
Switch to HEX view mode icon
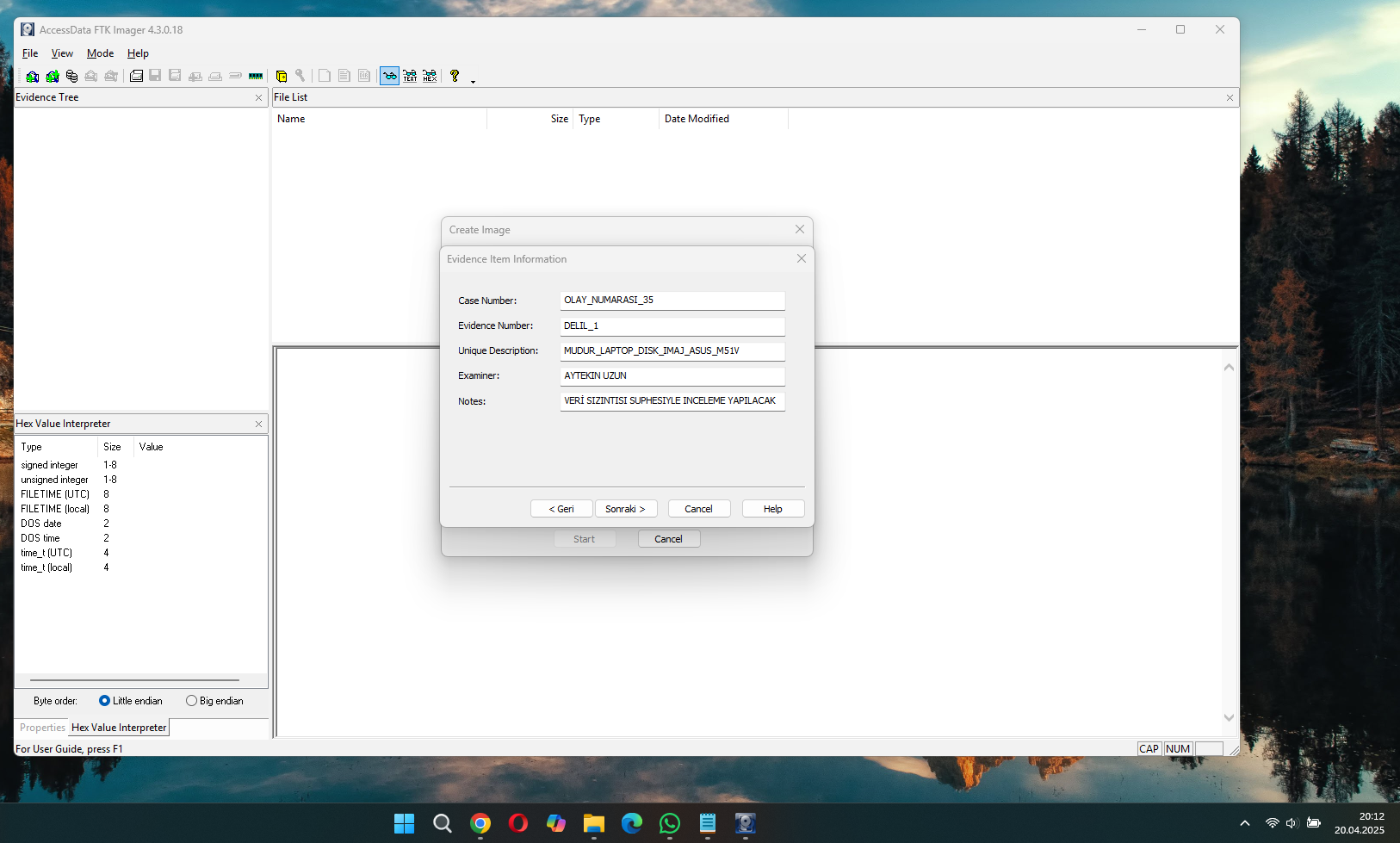click(430, 76)
